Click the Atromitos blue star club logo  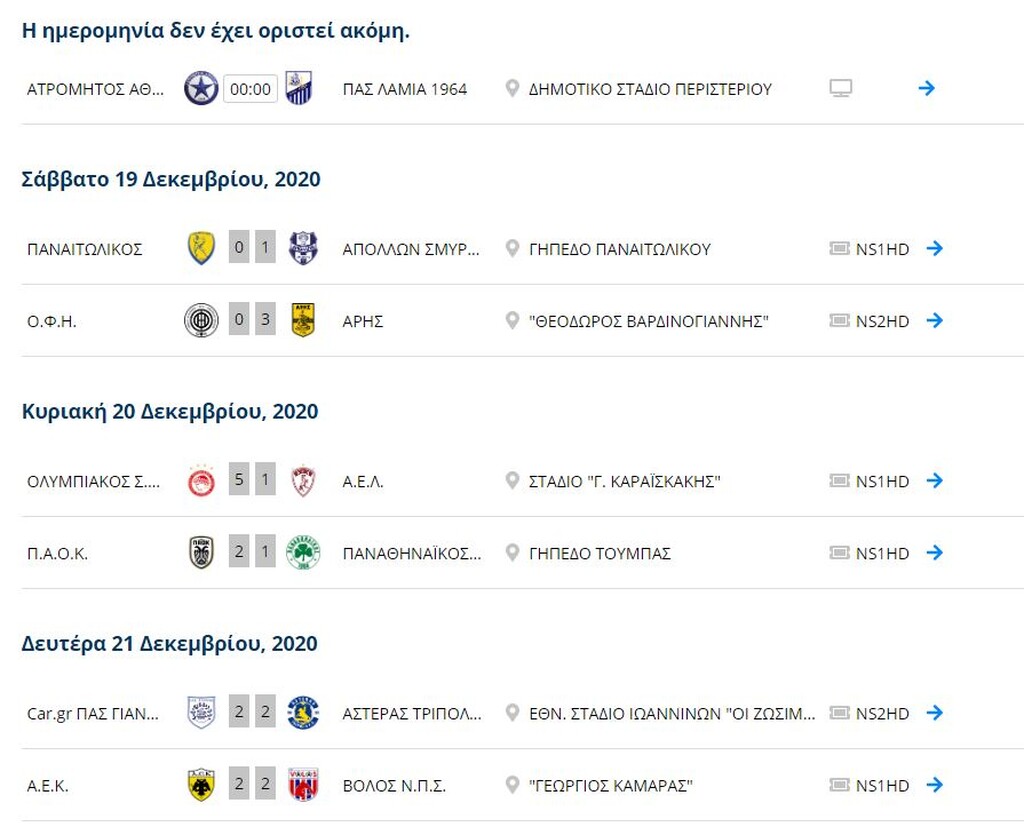(x=201, y=88)
